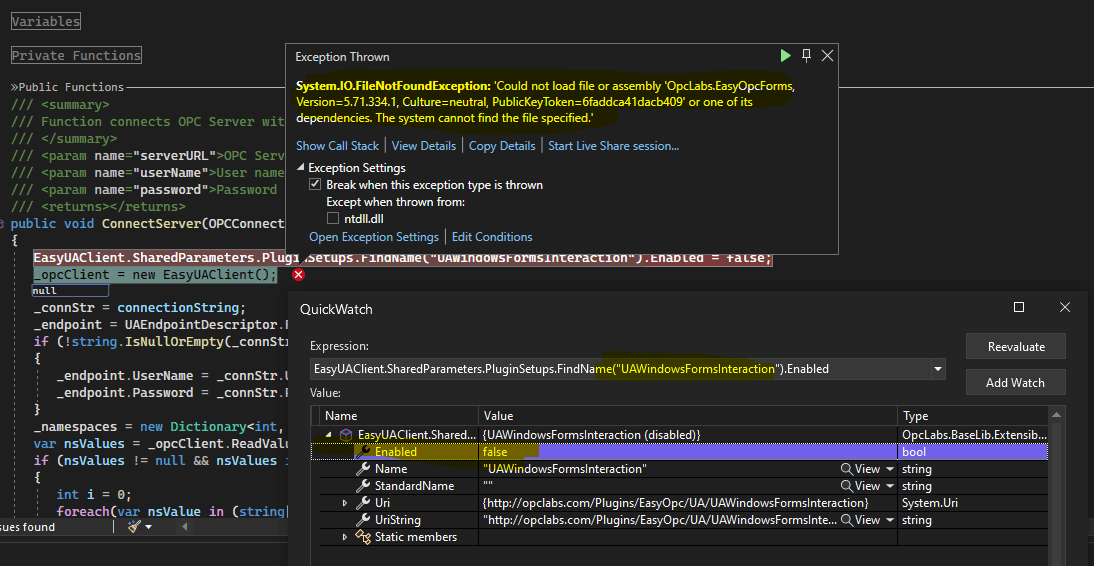Click the Reevaluate button

pyautogui.click(x=1016, y=347)
